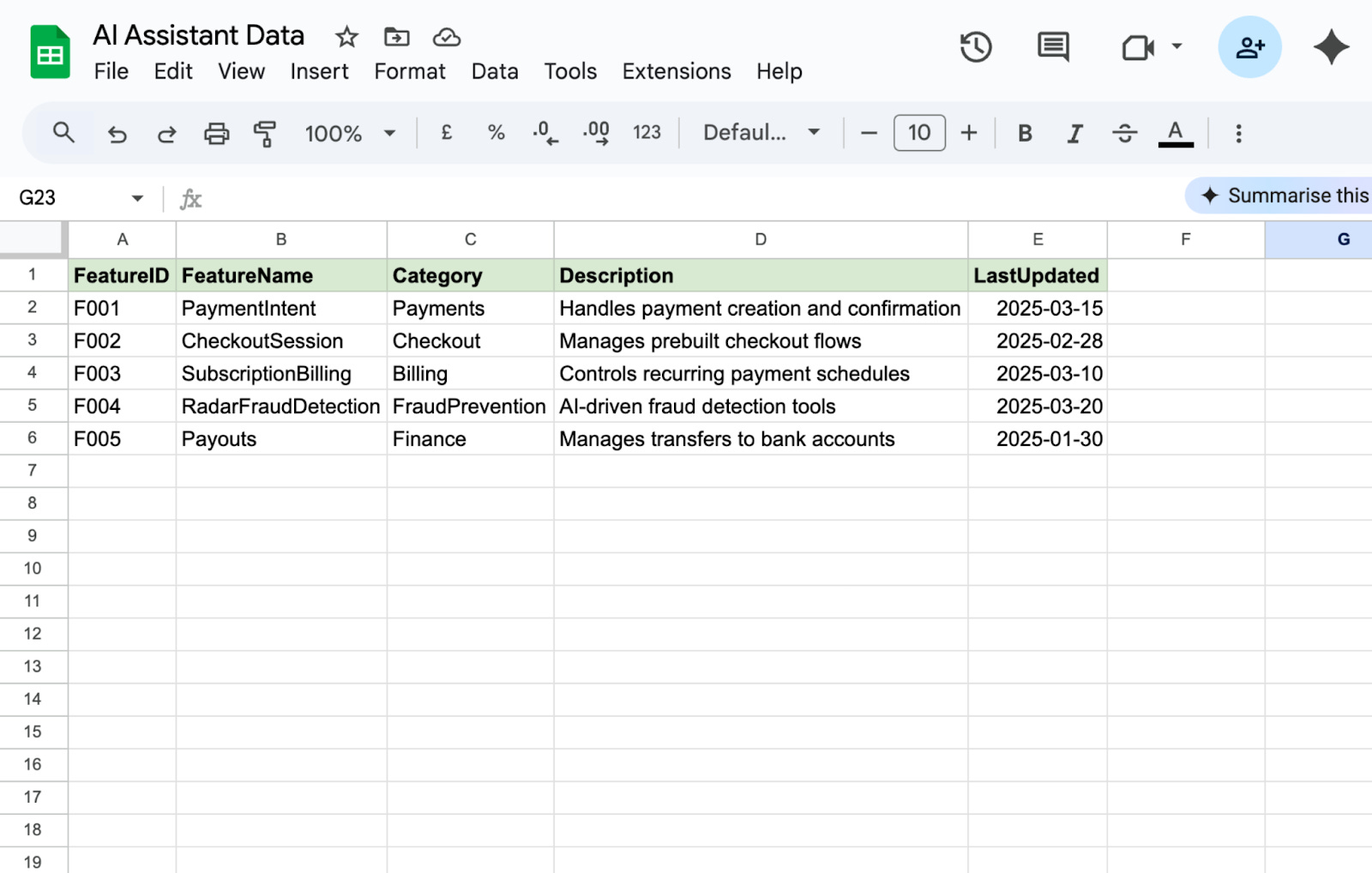1372x873 pixels.
Task: Decrease decimal places
Action: coord(545,133)
